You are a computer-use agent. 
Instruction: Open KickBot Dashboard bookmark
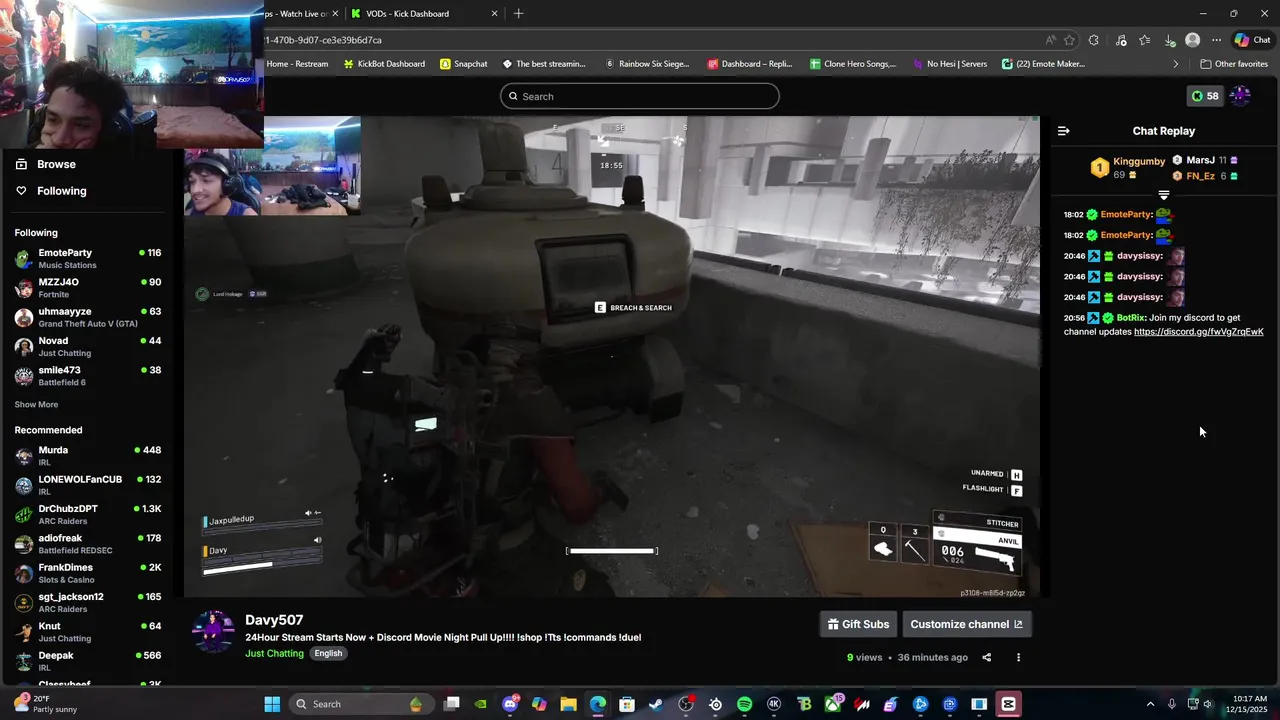(x=384, y=64)
